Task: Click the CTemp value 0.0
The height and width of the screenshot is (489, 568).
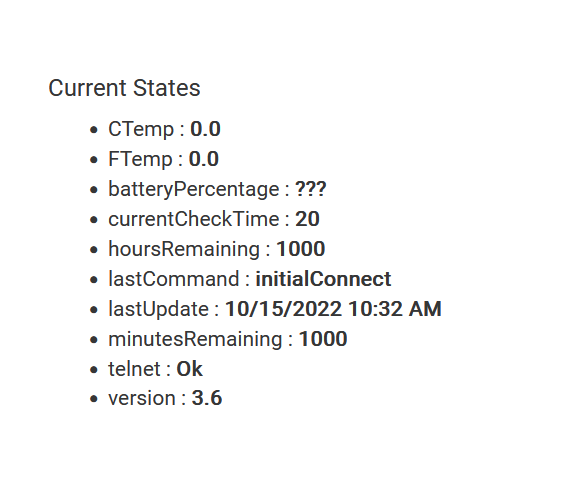Action: pos(205,129)
